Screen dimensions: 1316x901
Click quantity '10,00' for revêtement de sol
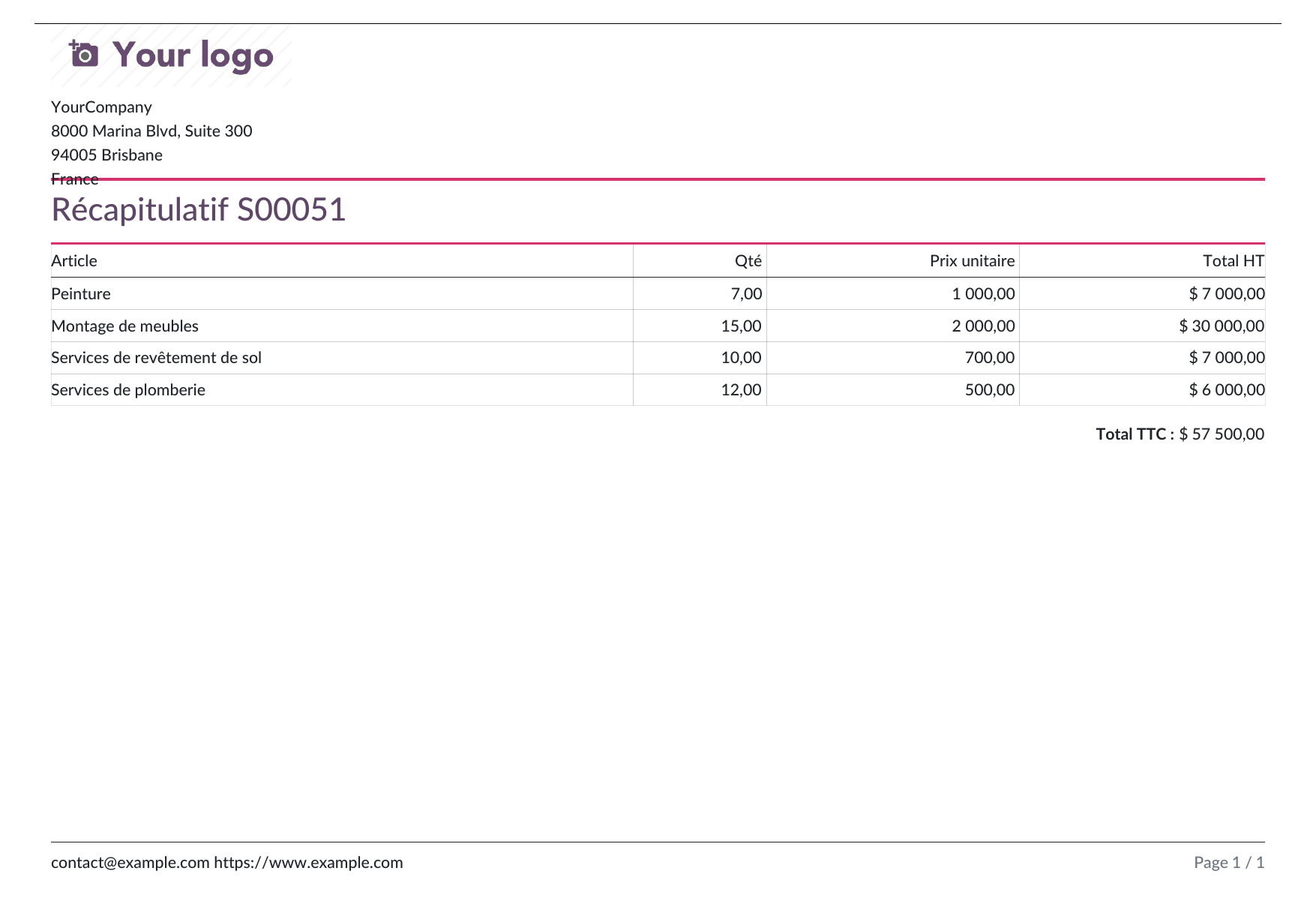pos(741,357)
